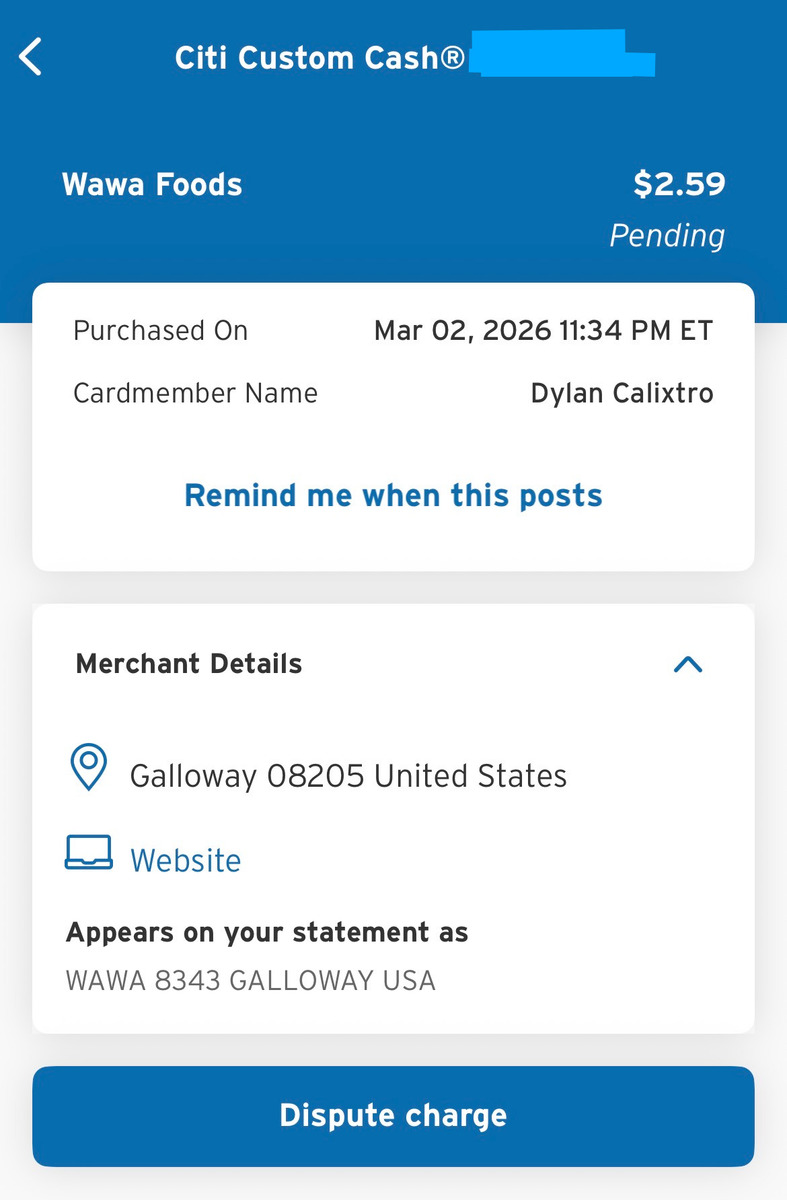Click Appears on your statement as heading
Viewport: 787px width, 1200px height.
coord(267,933)
